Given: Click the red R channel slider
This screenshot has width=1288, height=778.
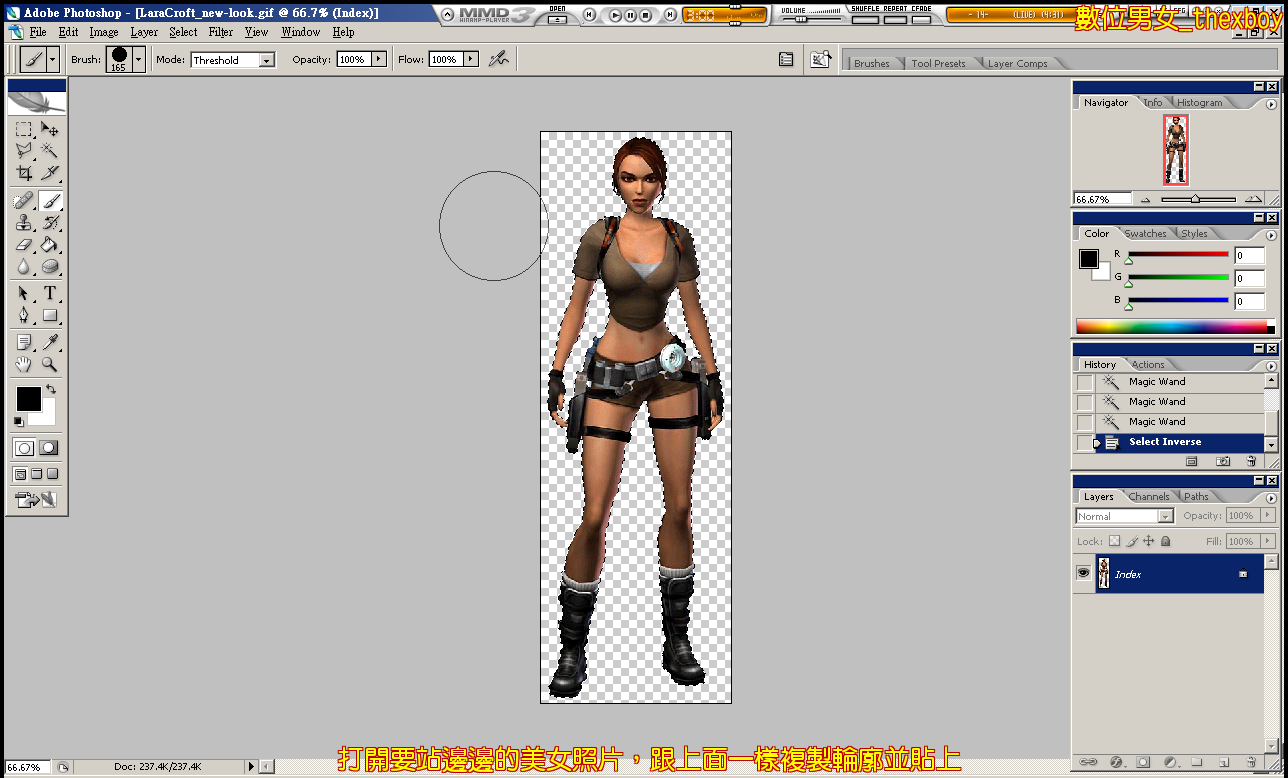Looking at the screenshot, I should (1177, 255).
